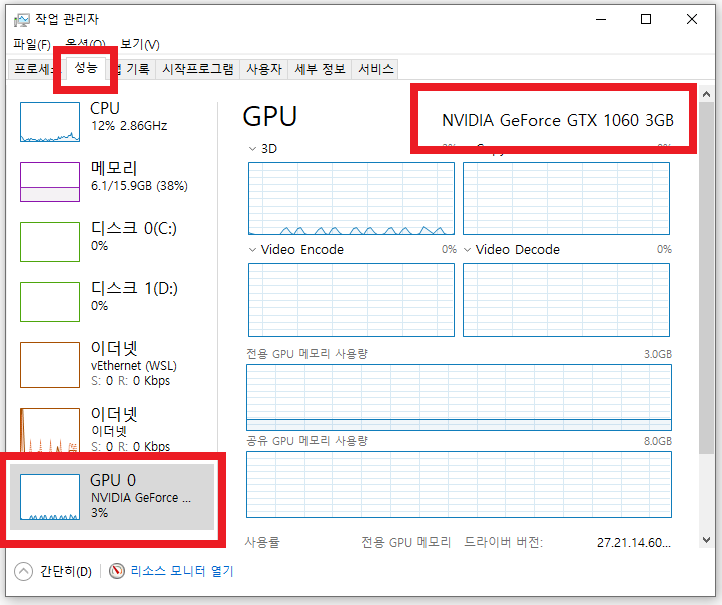This screenshot has width=722, height=605.
Task: Click the 사용률 label
Action: 262,542
